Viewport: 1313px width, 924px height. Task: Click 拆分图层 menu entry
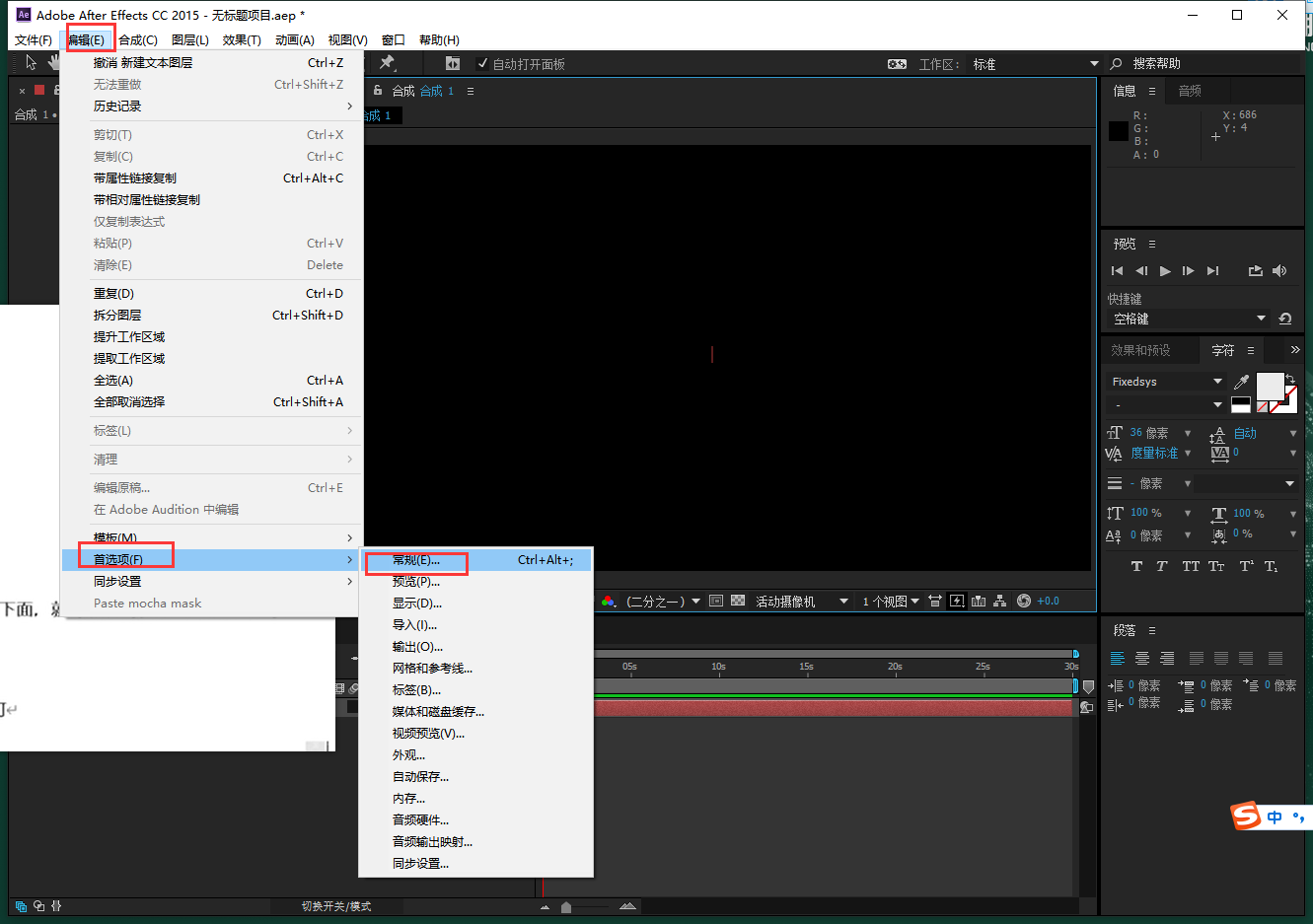coord(211,316)
